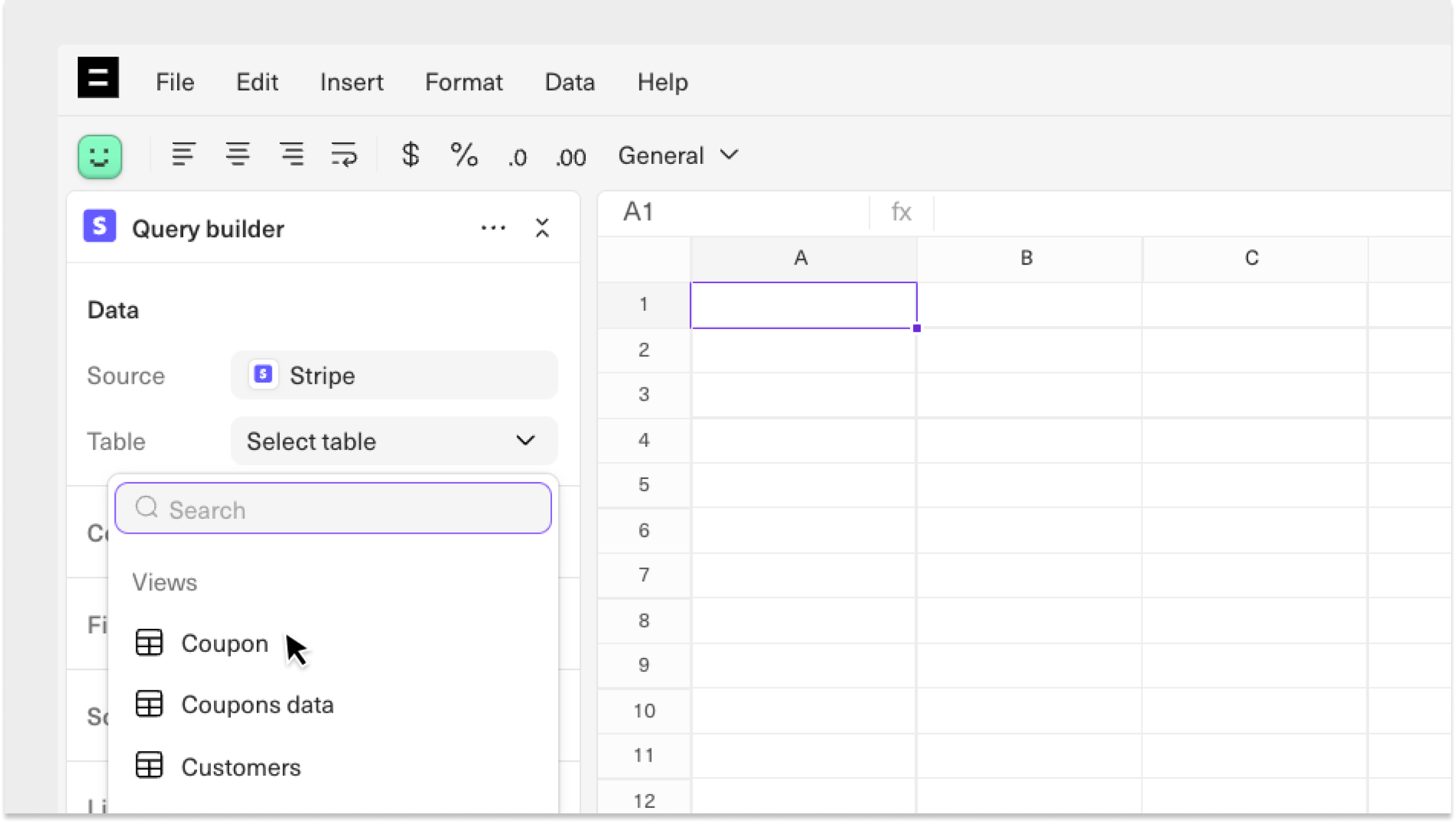
Task: Select column B header
Action: pos(1027,258)
